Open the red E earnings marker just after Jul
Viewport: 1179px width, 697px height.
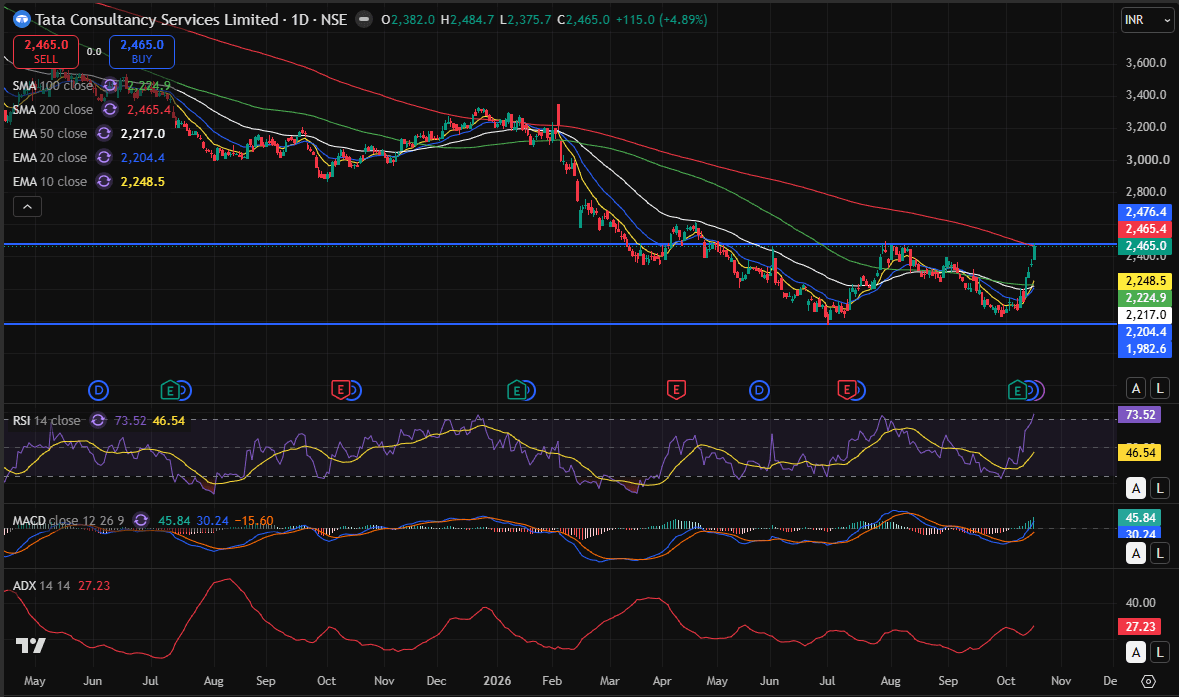pos(847,390)
